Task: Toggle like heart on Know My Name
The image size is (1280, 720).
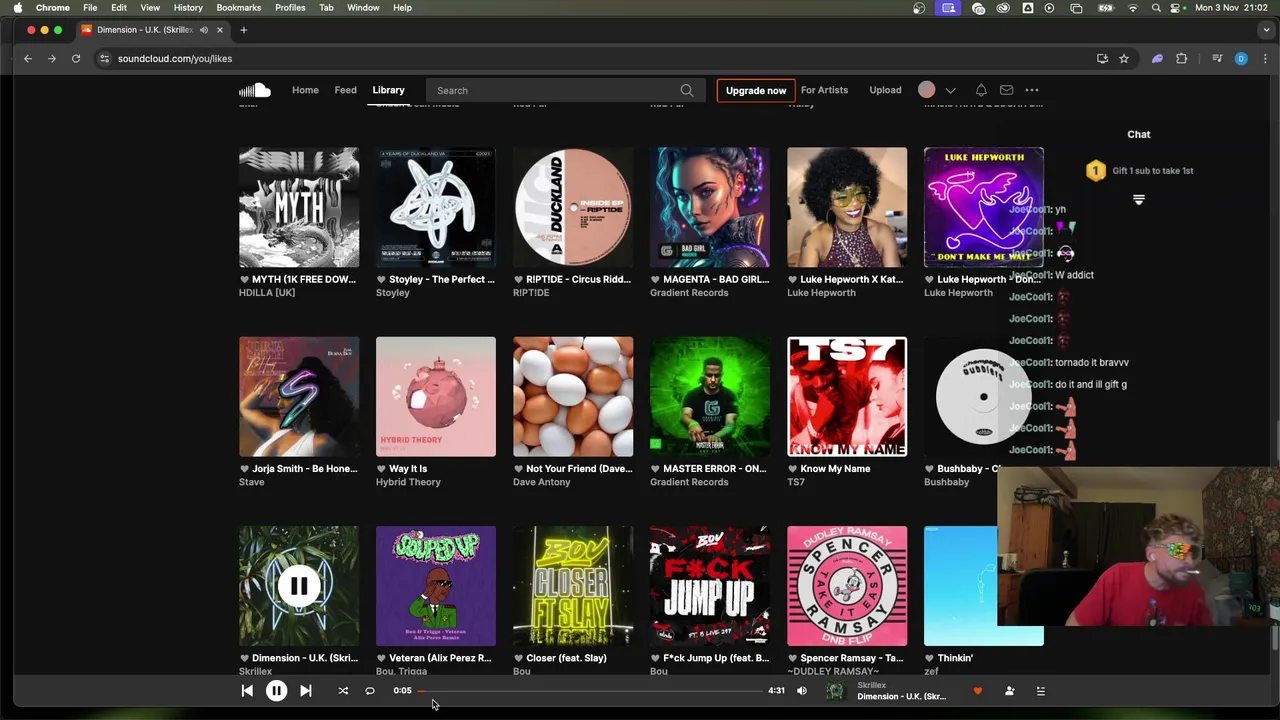Action: [792, 469]
